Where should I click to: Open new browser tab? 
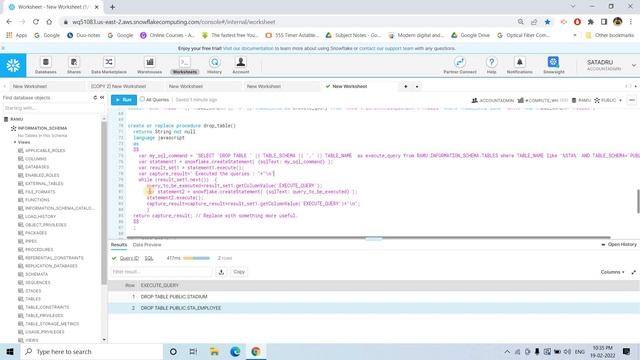click(112, 7)
